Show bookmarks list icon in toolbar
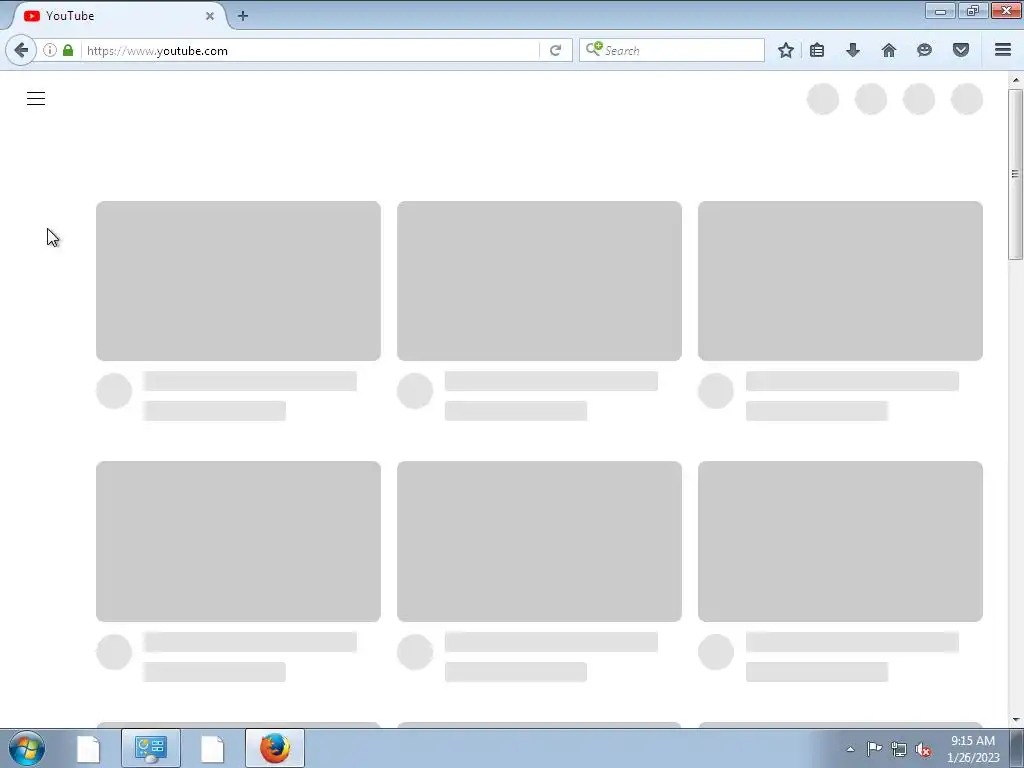The height and width of the screenshot is (768, 1024). 817,50
